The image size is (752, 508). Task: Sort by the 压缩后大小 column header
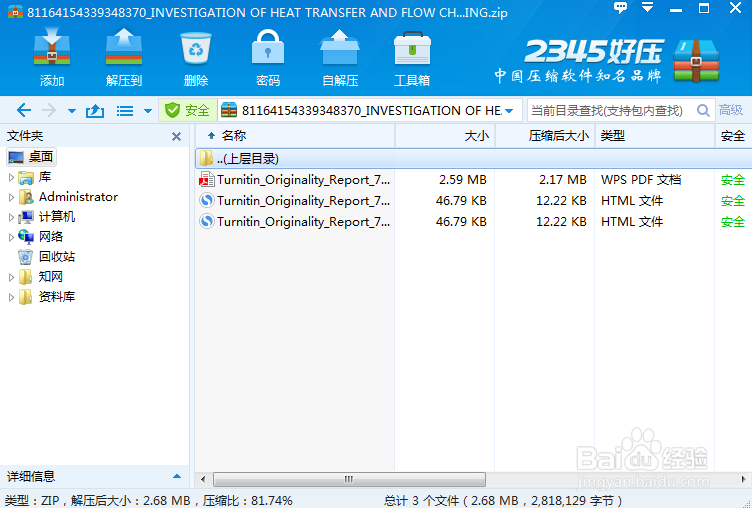coord(545,136)
